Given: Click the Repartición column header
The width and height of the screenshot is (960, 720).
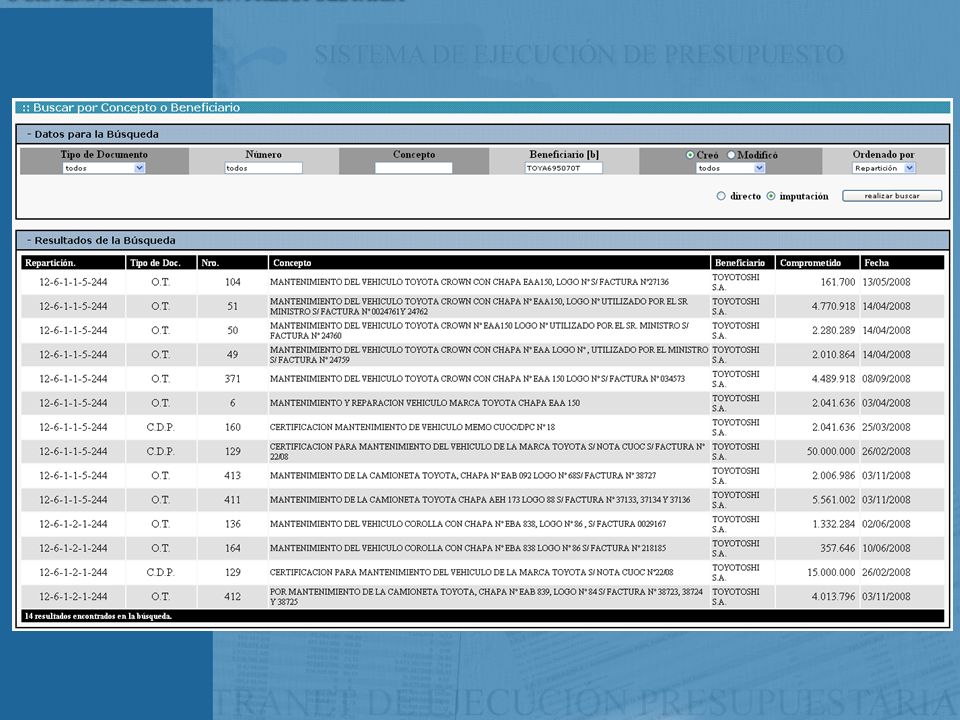Looking at the screenshot, I should [x=73, y=263].
